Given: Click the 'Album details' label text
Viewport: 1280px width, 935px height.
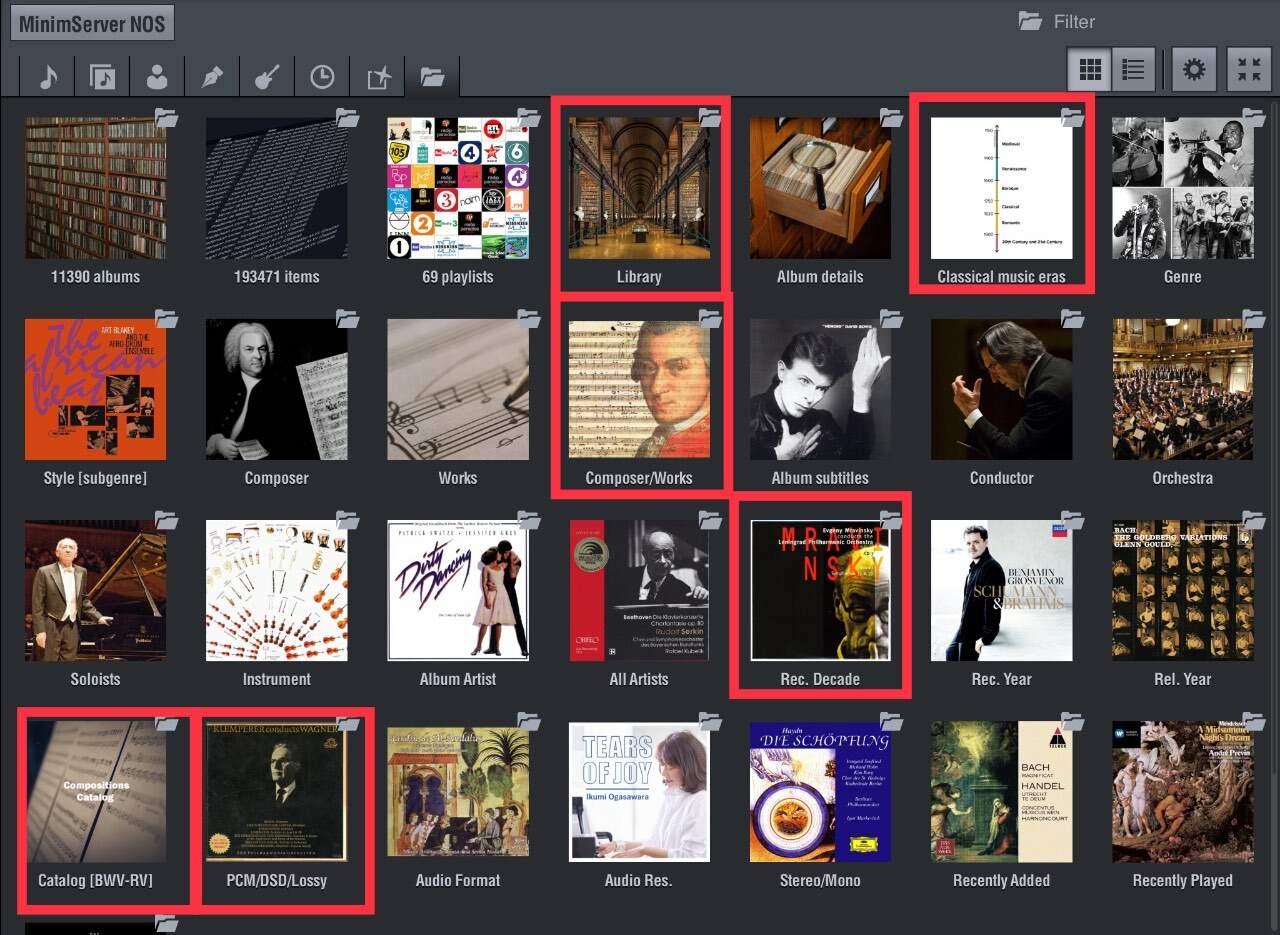Looking at the screenshot, I should point(820,277).
